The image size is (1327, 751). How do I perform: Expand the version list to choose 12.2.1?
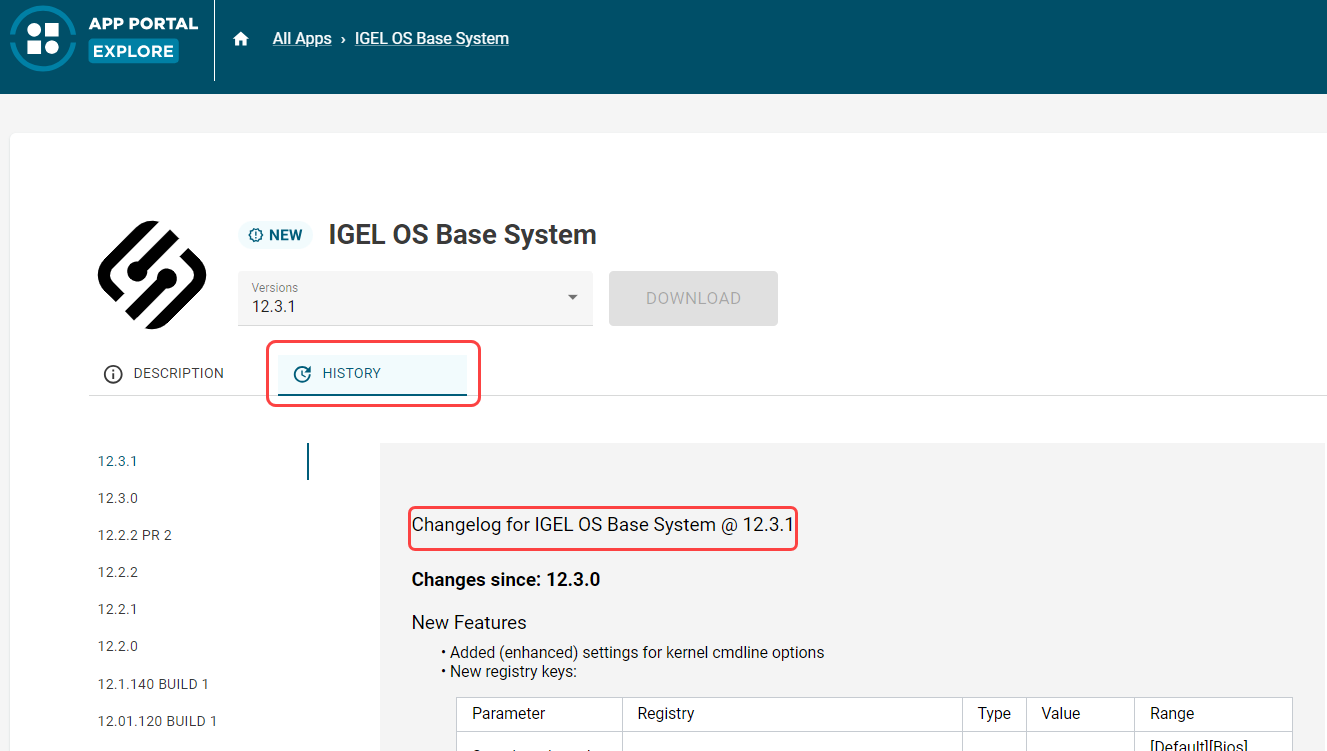tap(117, 608)
